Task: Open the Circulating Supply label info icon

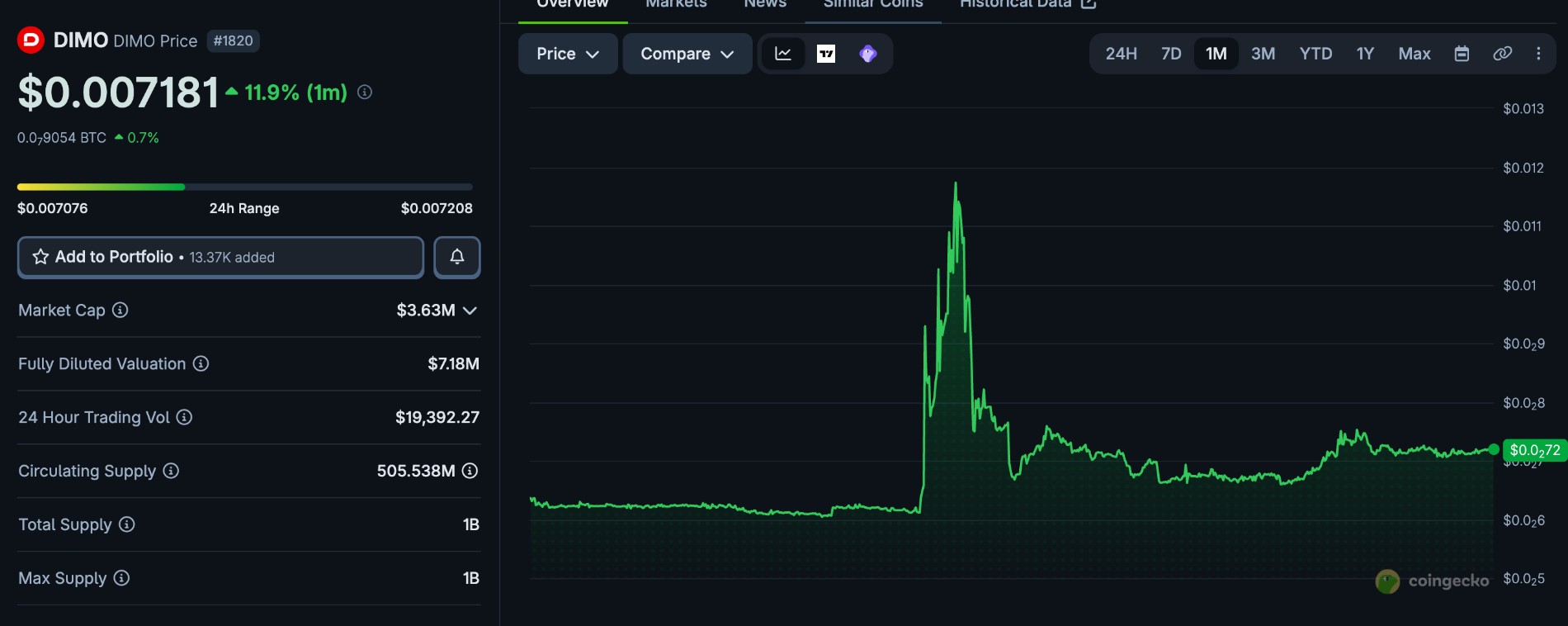Action: coord(171,471)
